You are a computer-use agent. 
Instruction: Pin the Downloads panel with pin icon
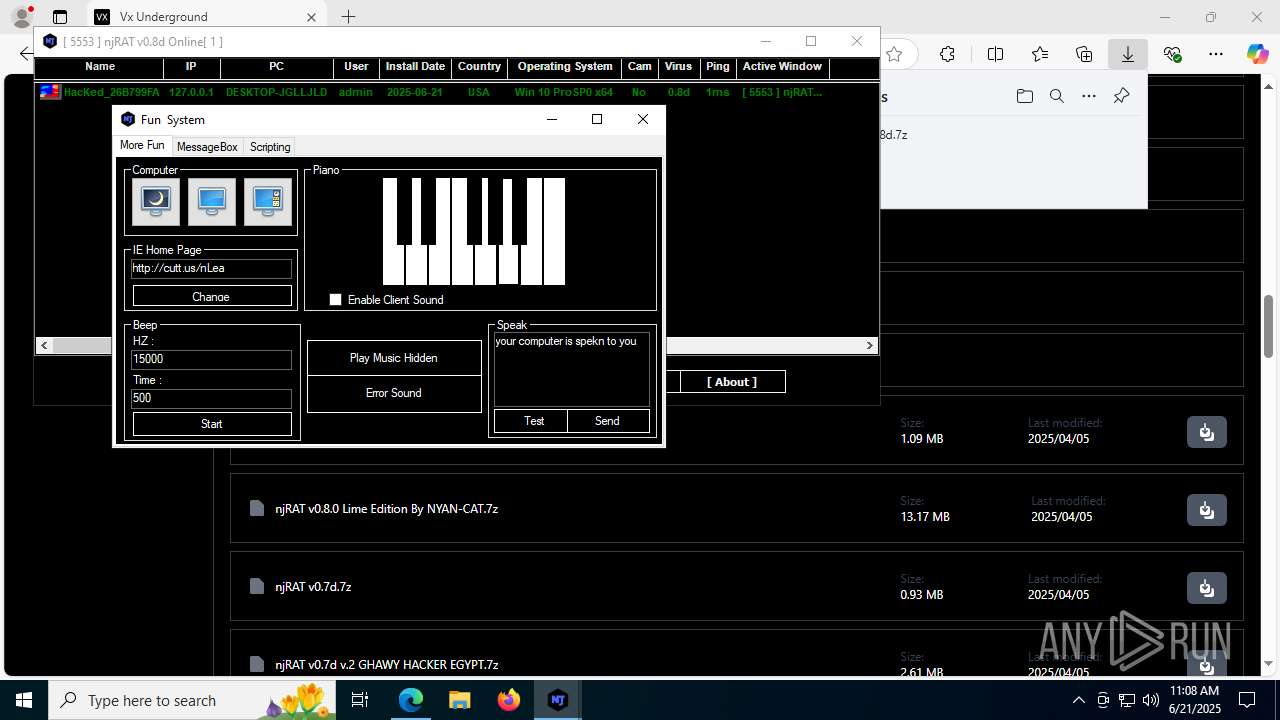pos(1121,96)
